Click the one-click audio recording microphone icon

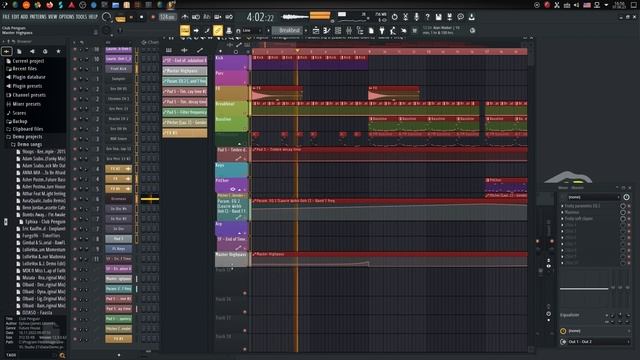(416, 17)
